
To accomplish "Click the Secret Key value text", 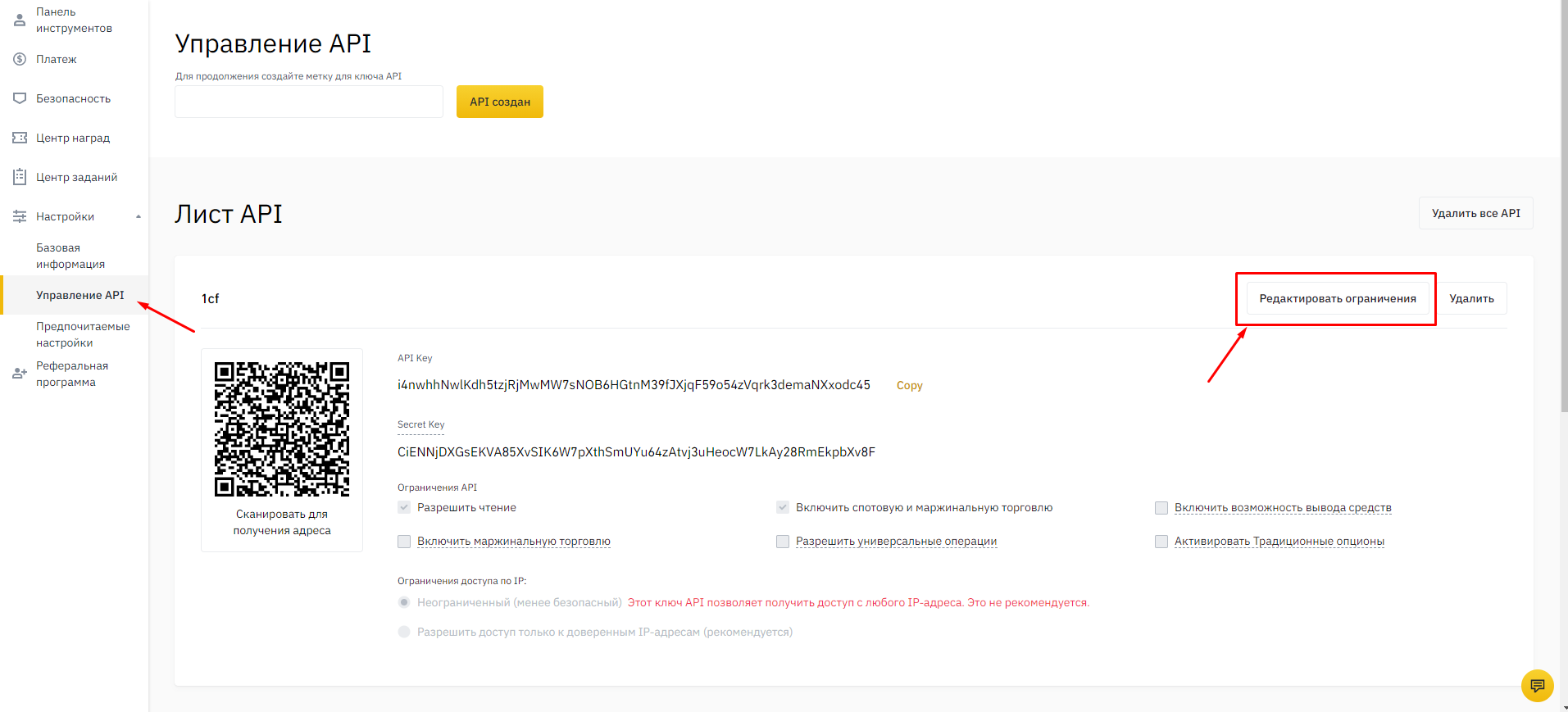I will click(x=636, y=452).
